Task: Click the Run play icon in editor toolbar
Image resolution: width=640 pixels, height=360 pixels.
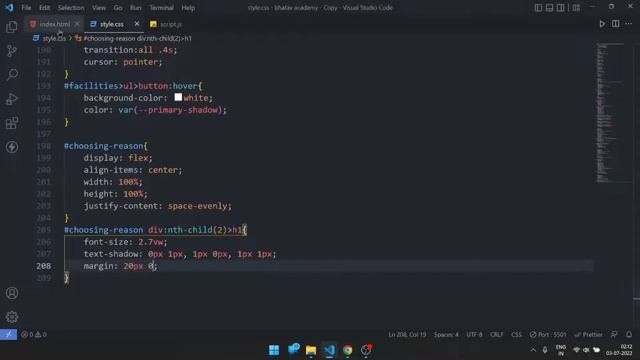Action: pyautogui.click(x=602, y=24)
